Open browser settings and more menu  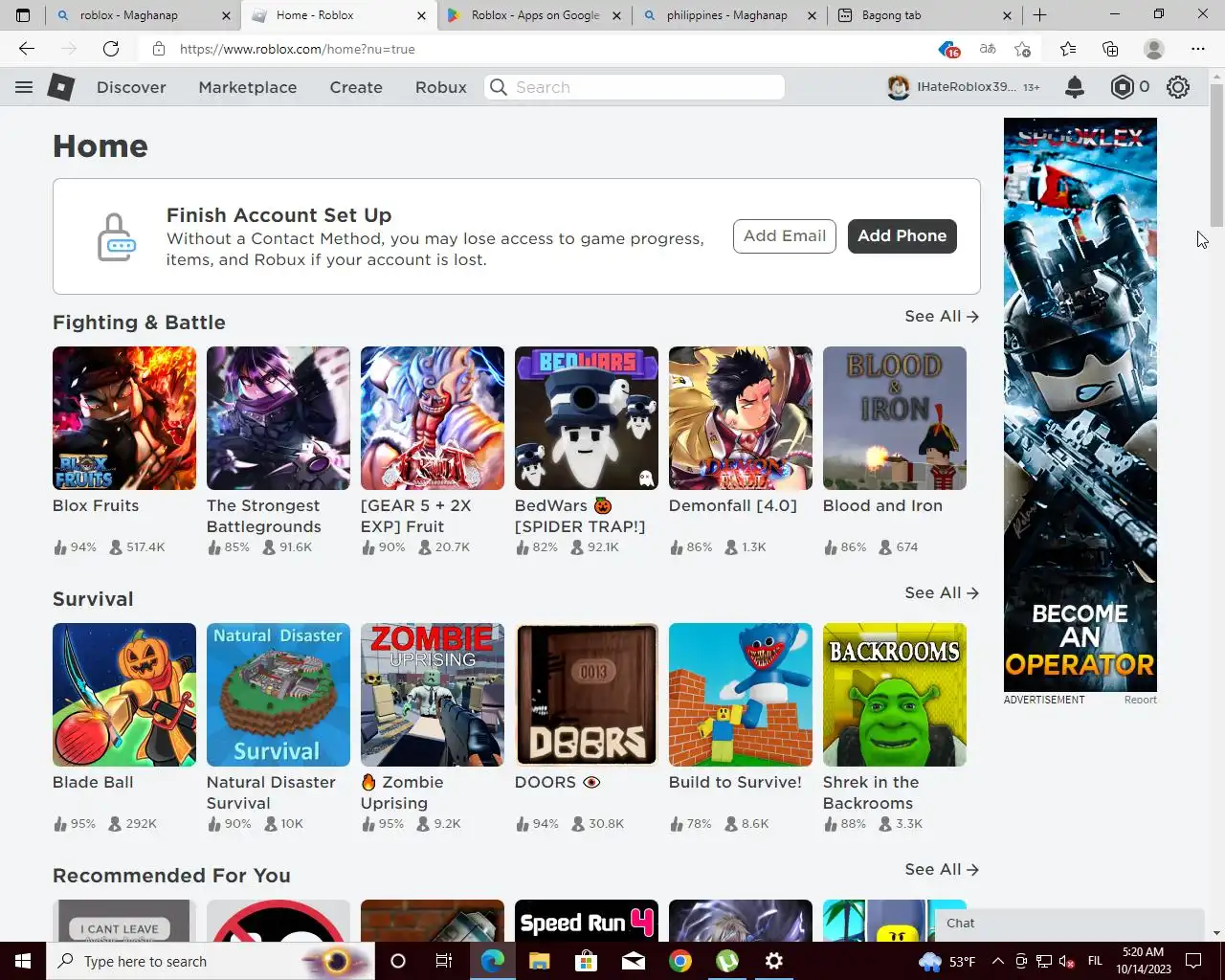pos(1198,49)
